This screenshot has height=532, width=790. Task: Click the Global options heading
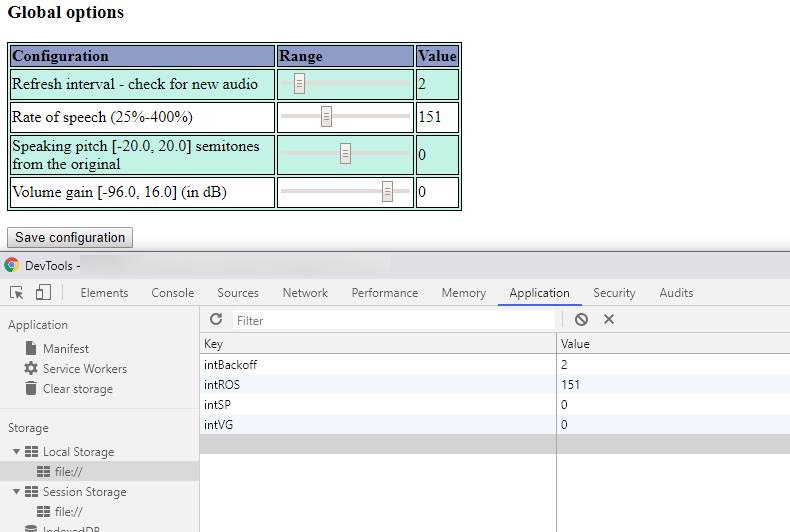coord(65,12)
